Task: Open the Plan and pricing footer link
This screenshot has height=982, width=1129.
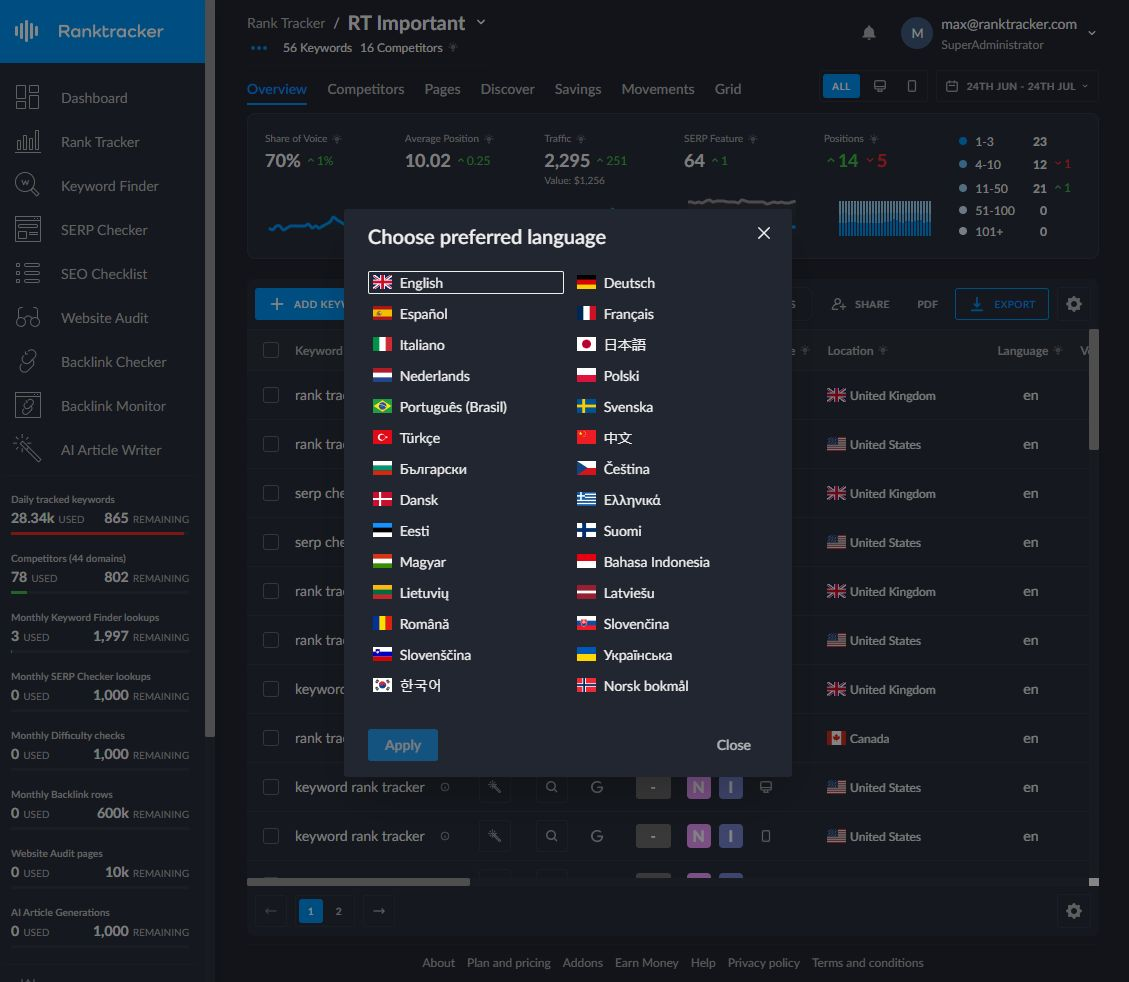Action: coord(508,963)
